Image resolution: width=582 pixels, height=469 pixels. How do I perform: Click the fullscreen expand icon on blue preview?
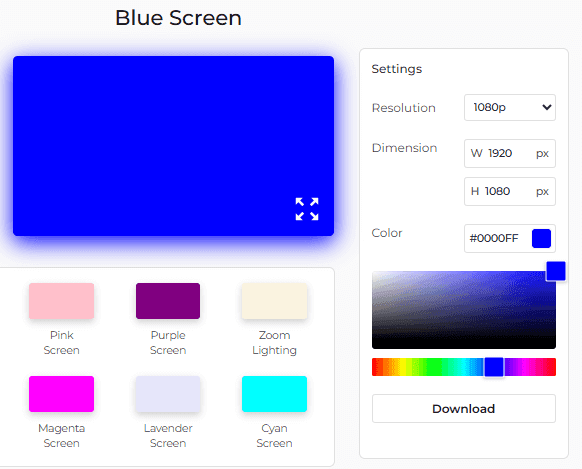(307, 209)
